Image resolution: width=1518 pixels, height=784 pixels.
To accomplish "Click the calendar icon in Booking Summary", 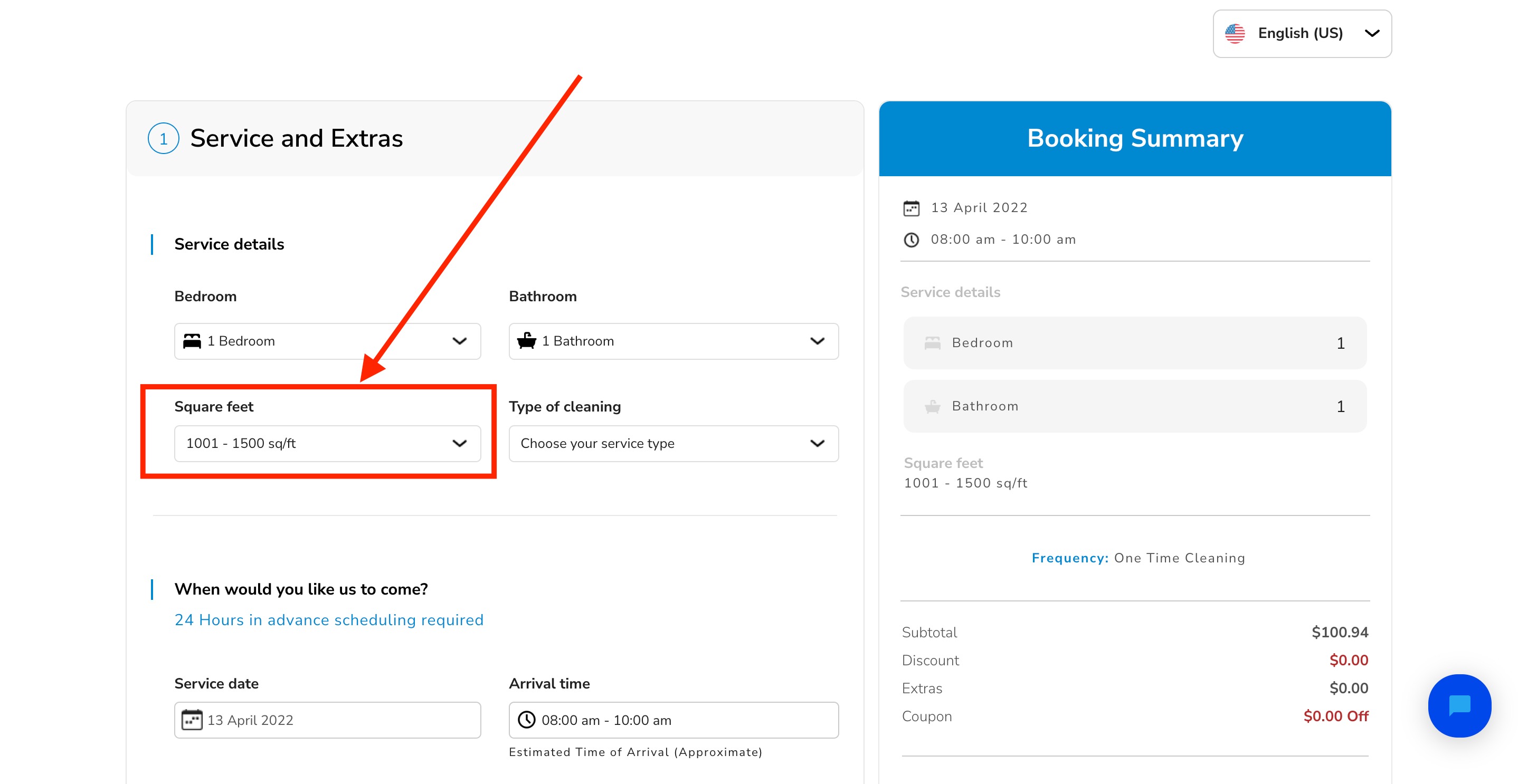I will point(911,208).
